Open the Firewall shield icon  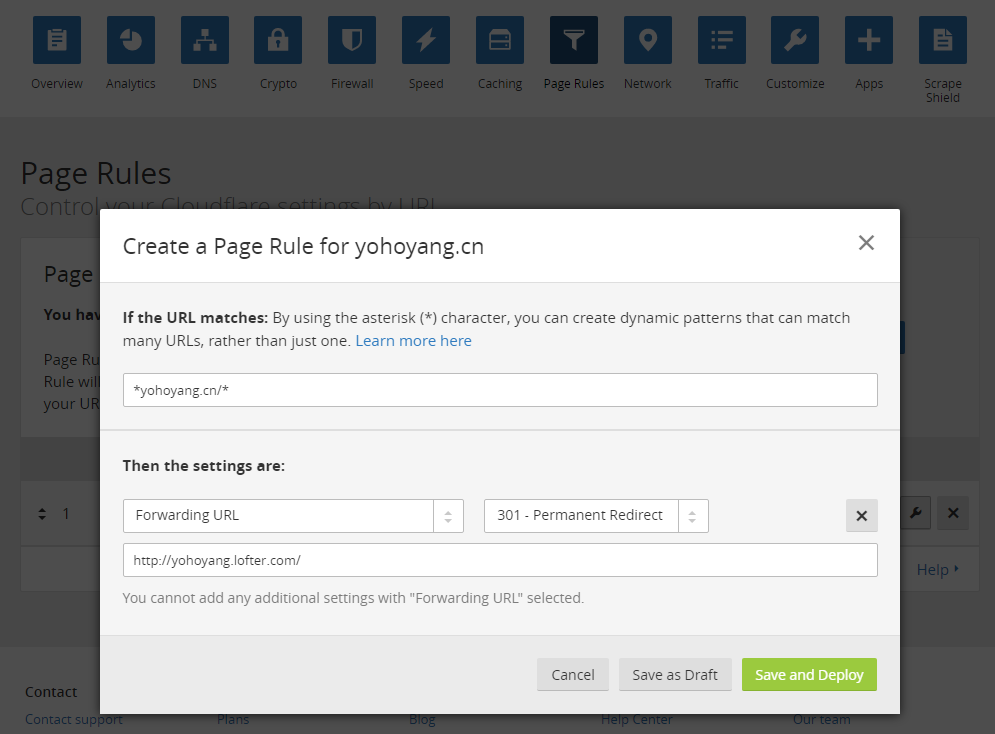point(352,41)
